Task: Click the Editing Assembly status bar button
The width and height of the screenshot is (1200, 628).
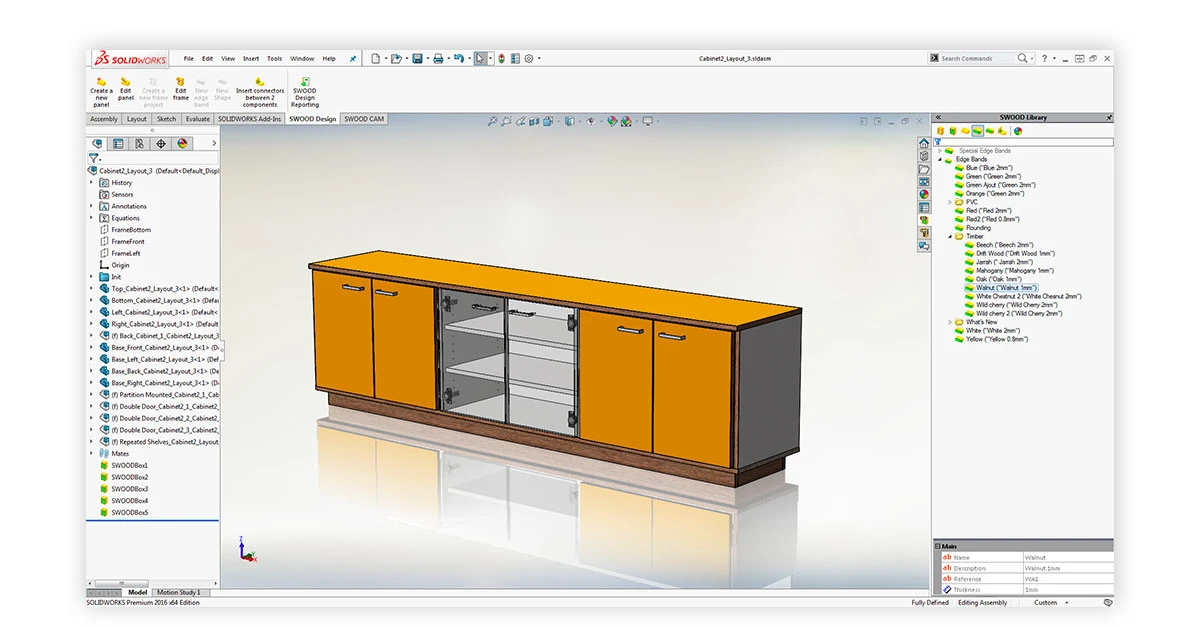Action: click(982, 604)
